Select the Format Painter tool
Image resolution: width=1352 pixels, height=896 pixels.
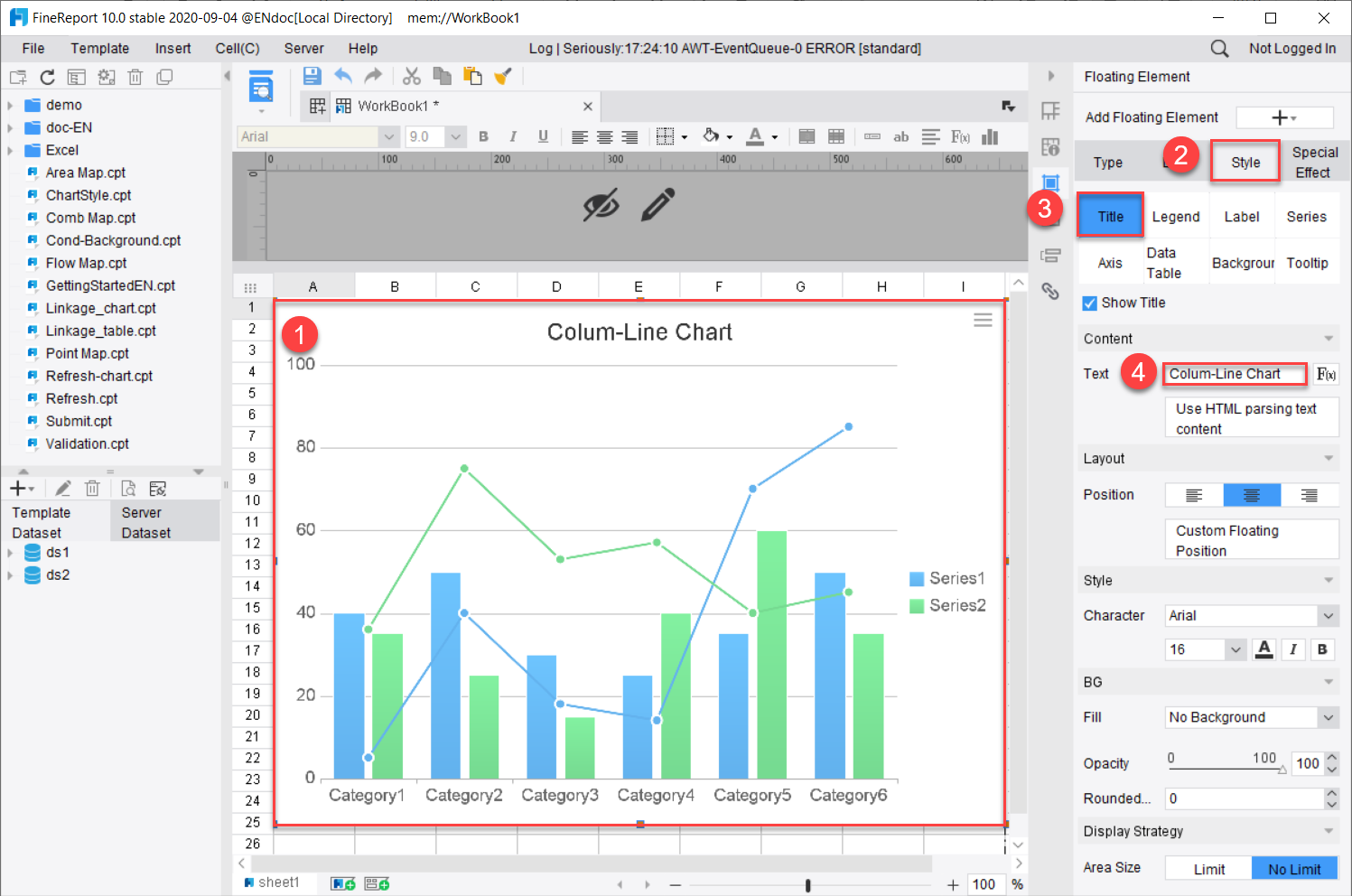(x=503, y=76)
